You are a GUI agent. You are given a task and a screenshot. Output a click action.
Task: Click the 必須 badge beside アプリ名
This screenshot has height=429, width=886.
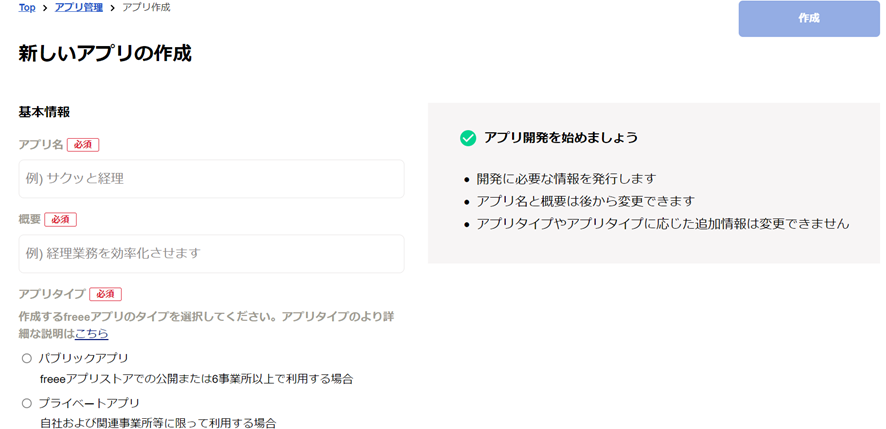83,145
